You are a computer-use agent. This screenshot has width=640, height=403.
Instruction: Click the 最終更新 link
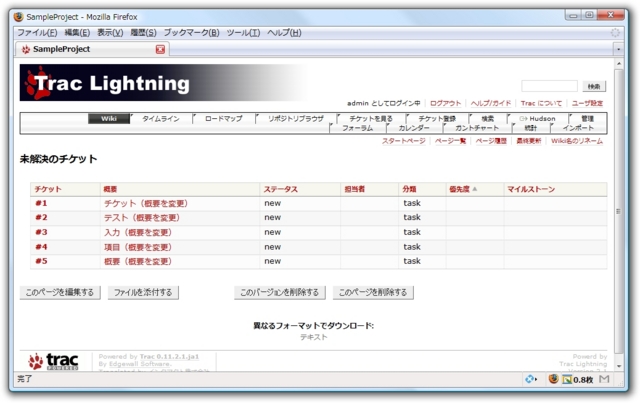tap(529, 141)
